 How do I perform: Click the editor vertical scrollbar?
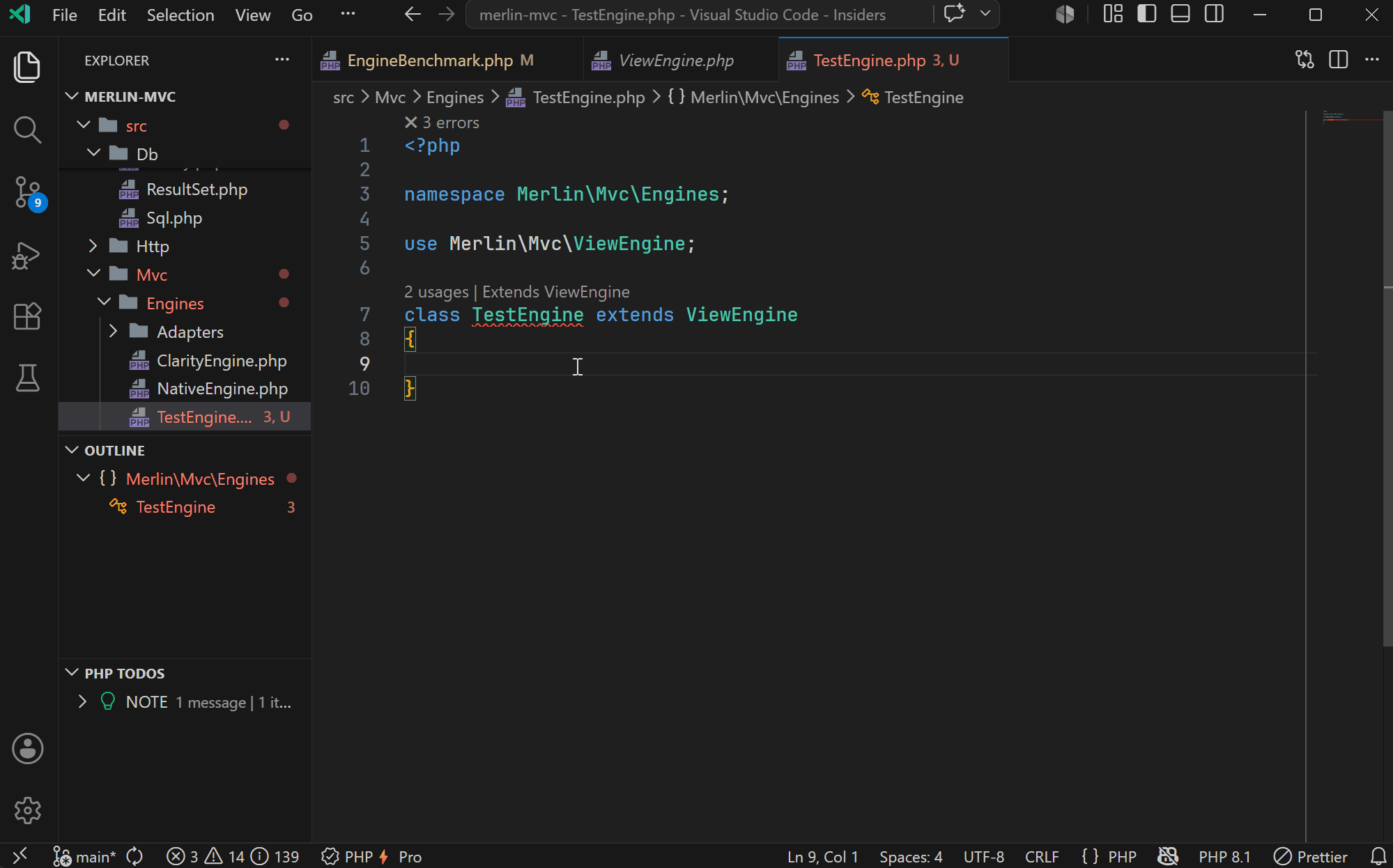click(x=1387, y=378)
